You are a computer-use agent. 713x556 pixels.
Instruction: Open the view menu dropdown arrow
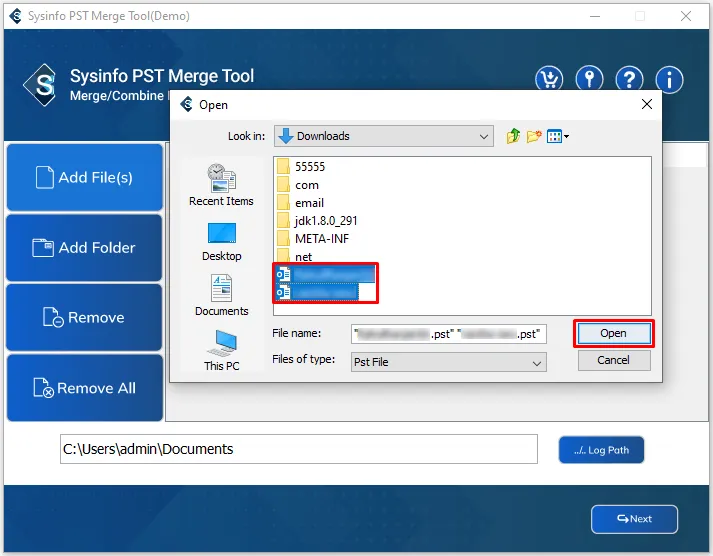[x=566, y=136]
